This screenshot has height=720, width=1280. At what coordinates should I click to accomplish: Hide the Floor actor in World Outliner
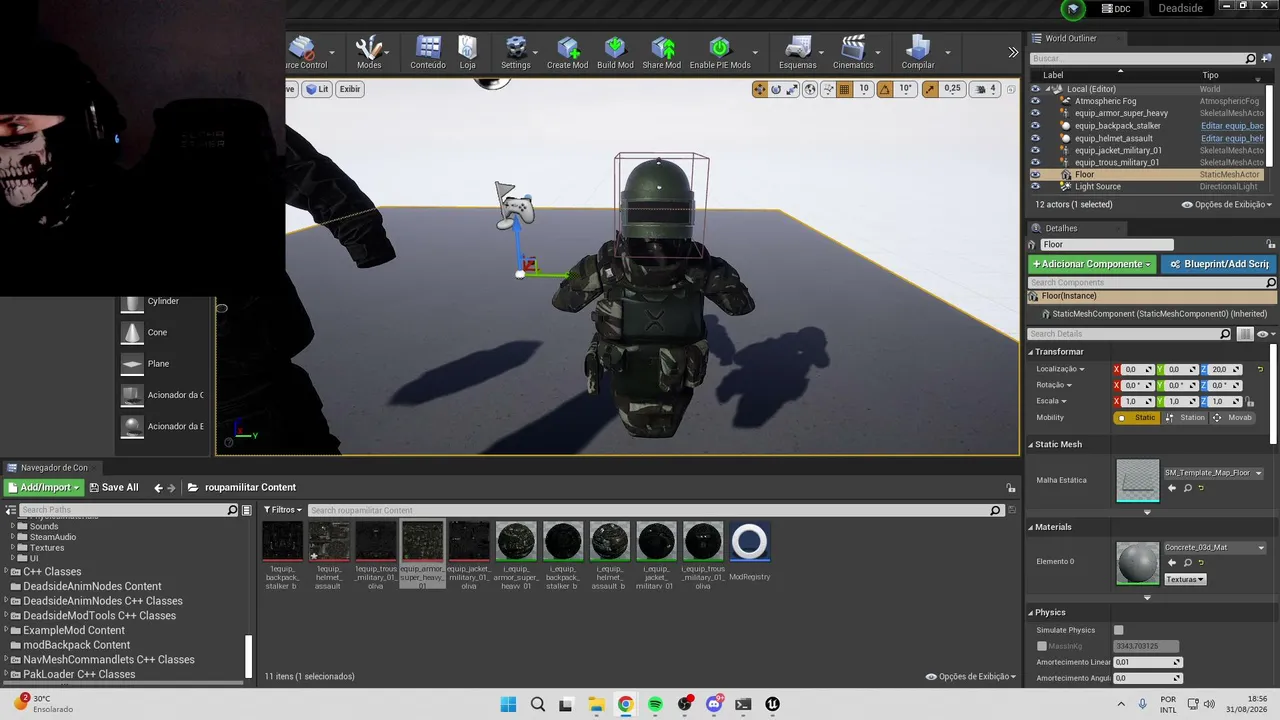tap(1035, 175)
